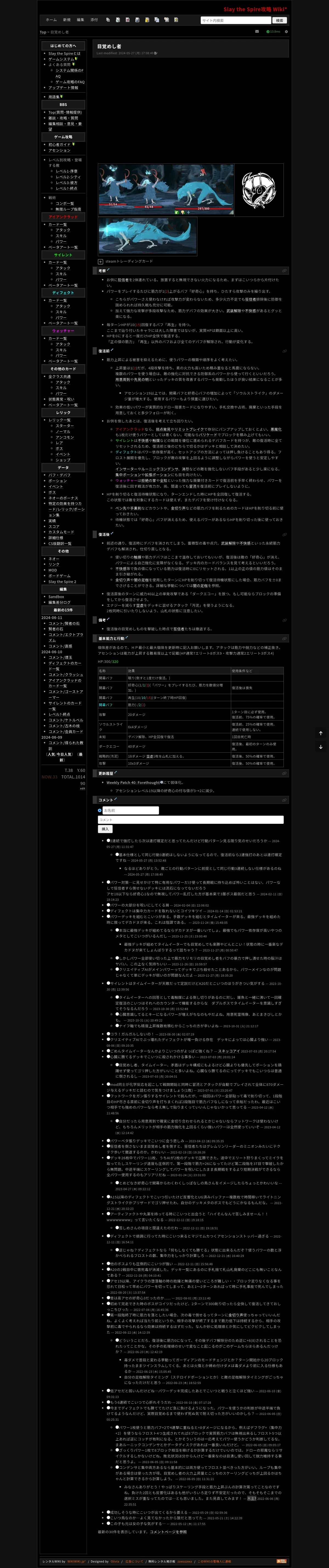Click the anchor link icon on 復活前 header

coord(284,351)
